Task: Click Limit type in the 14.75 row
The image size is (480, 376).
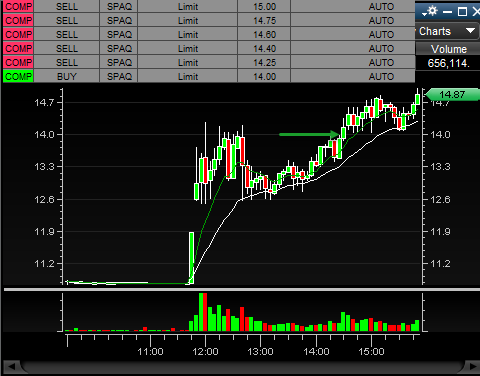Action: point(188,21)
